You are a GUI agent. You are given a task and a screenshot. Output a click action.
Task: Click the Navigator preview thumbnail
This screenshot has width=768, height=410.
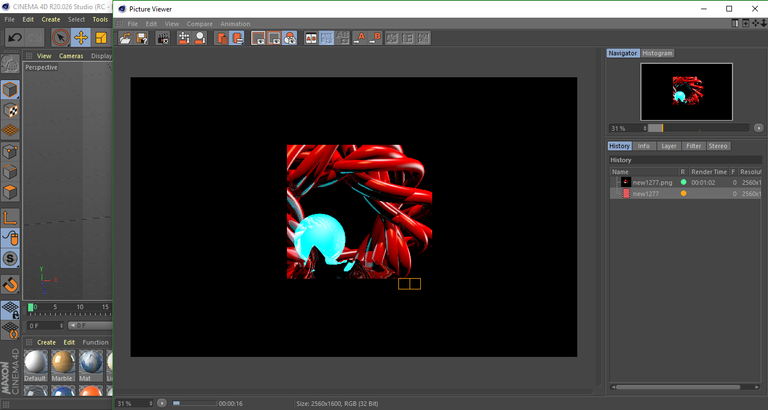[686, 92]
